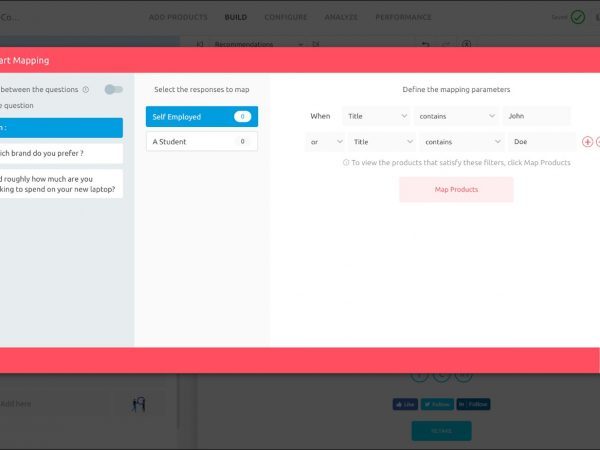Select the brand preference question

coord(60,153)
